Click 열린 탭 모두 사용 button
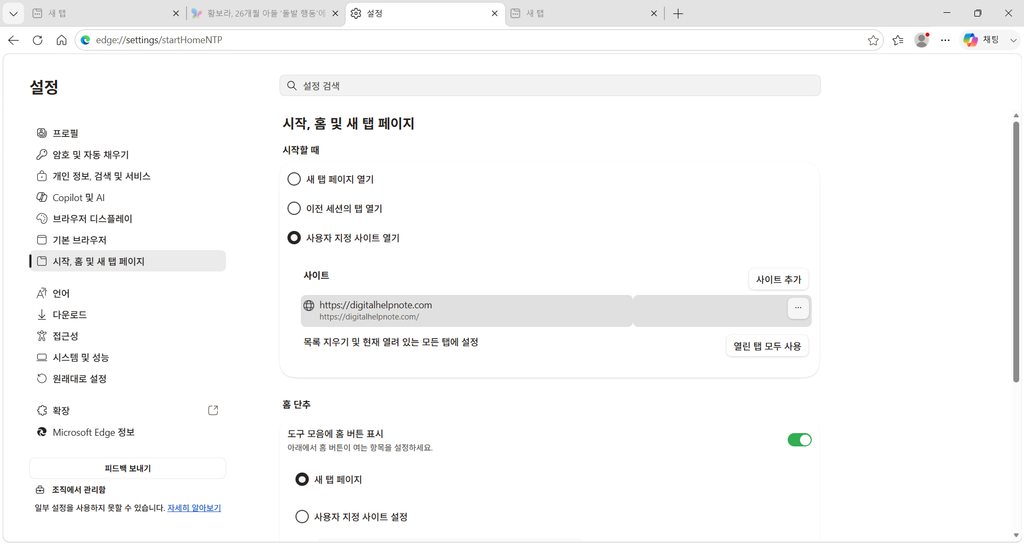 click(767, 346)
